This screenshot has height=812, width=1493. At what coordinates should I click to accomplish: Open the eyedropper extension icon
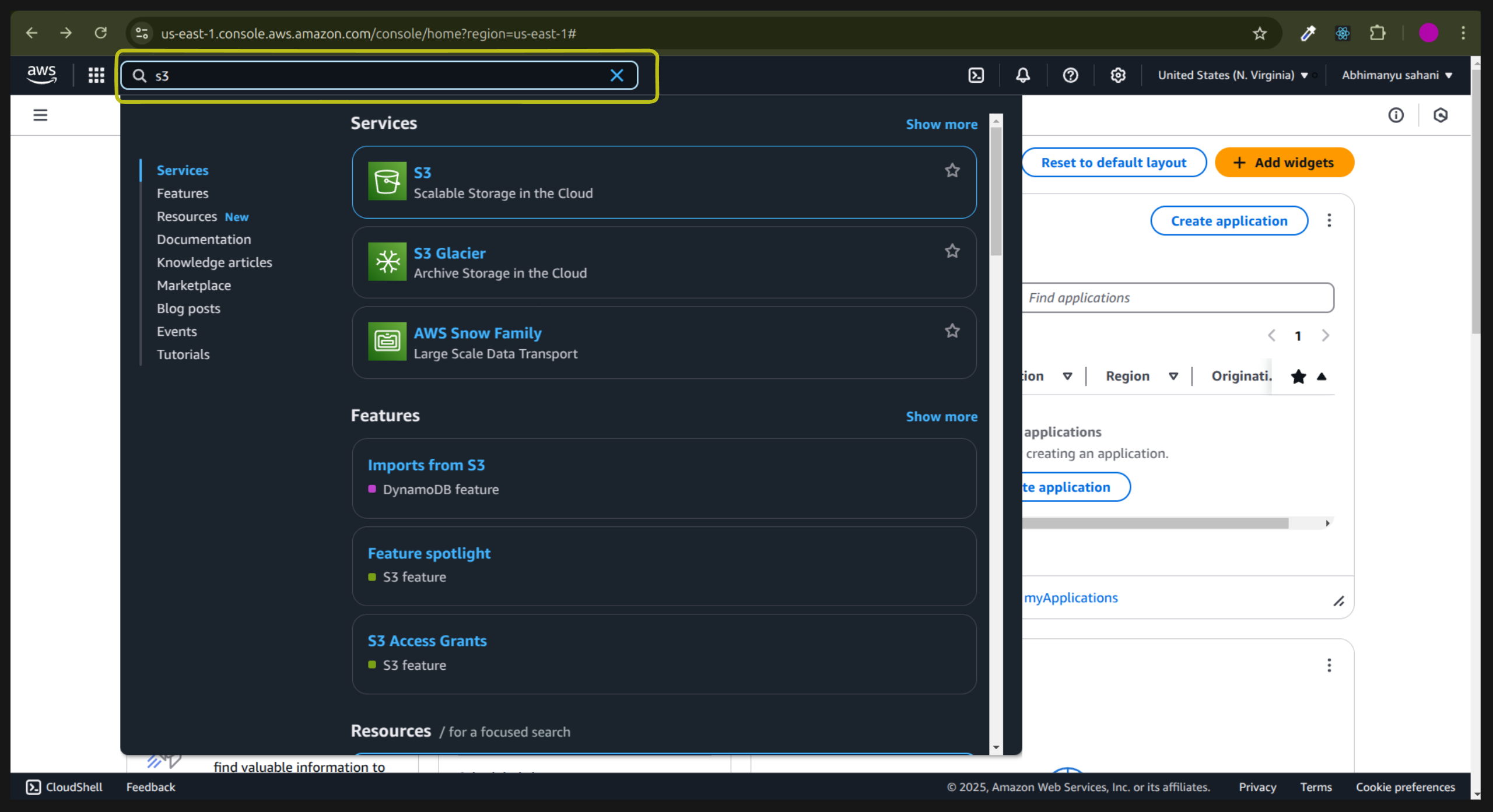pyautogui.click(x=1308, y=33)
